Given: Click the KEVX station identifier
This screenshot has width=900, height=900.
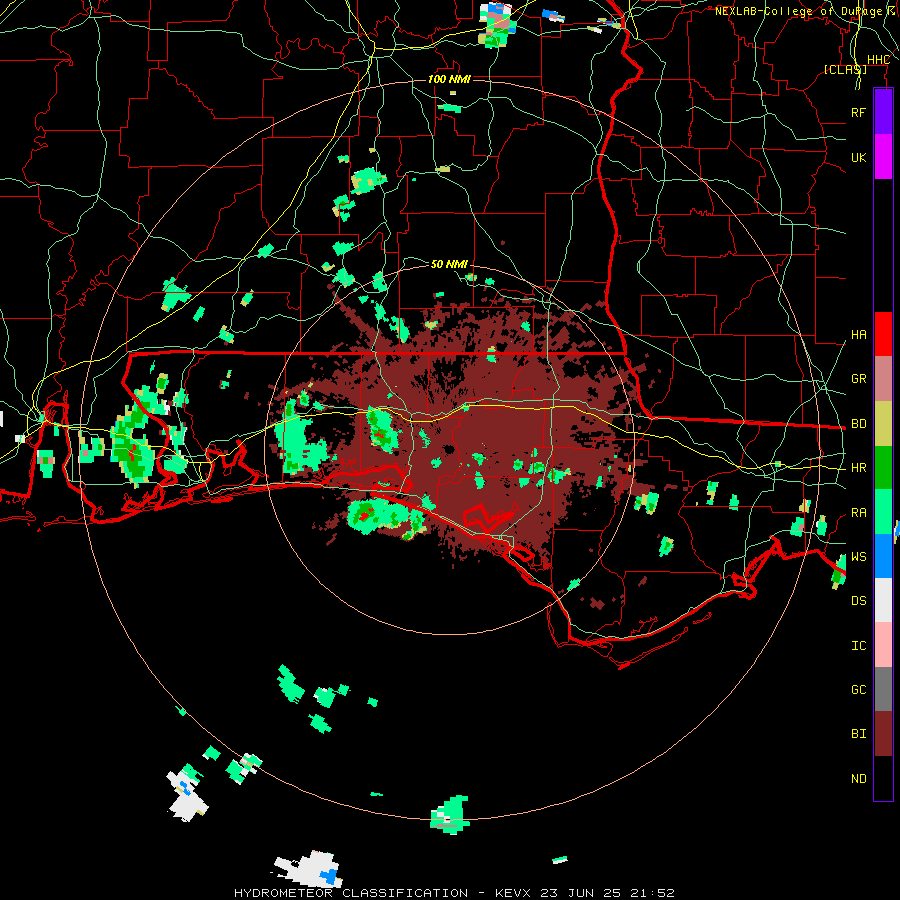Looking at the screenshot, I should pyautogui.click(x=514, y=893).
